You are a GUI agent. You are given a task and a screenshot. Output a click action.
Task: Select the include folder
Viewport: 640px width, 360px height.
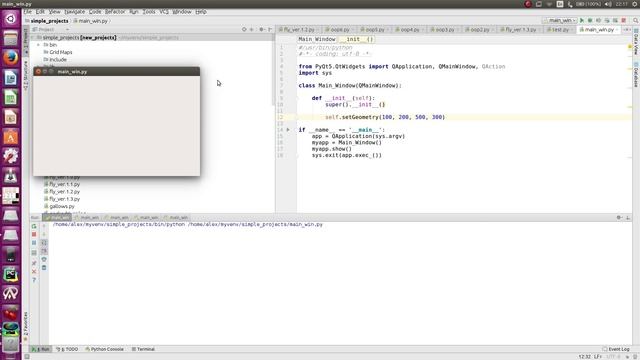point(58,60)
